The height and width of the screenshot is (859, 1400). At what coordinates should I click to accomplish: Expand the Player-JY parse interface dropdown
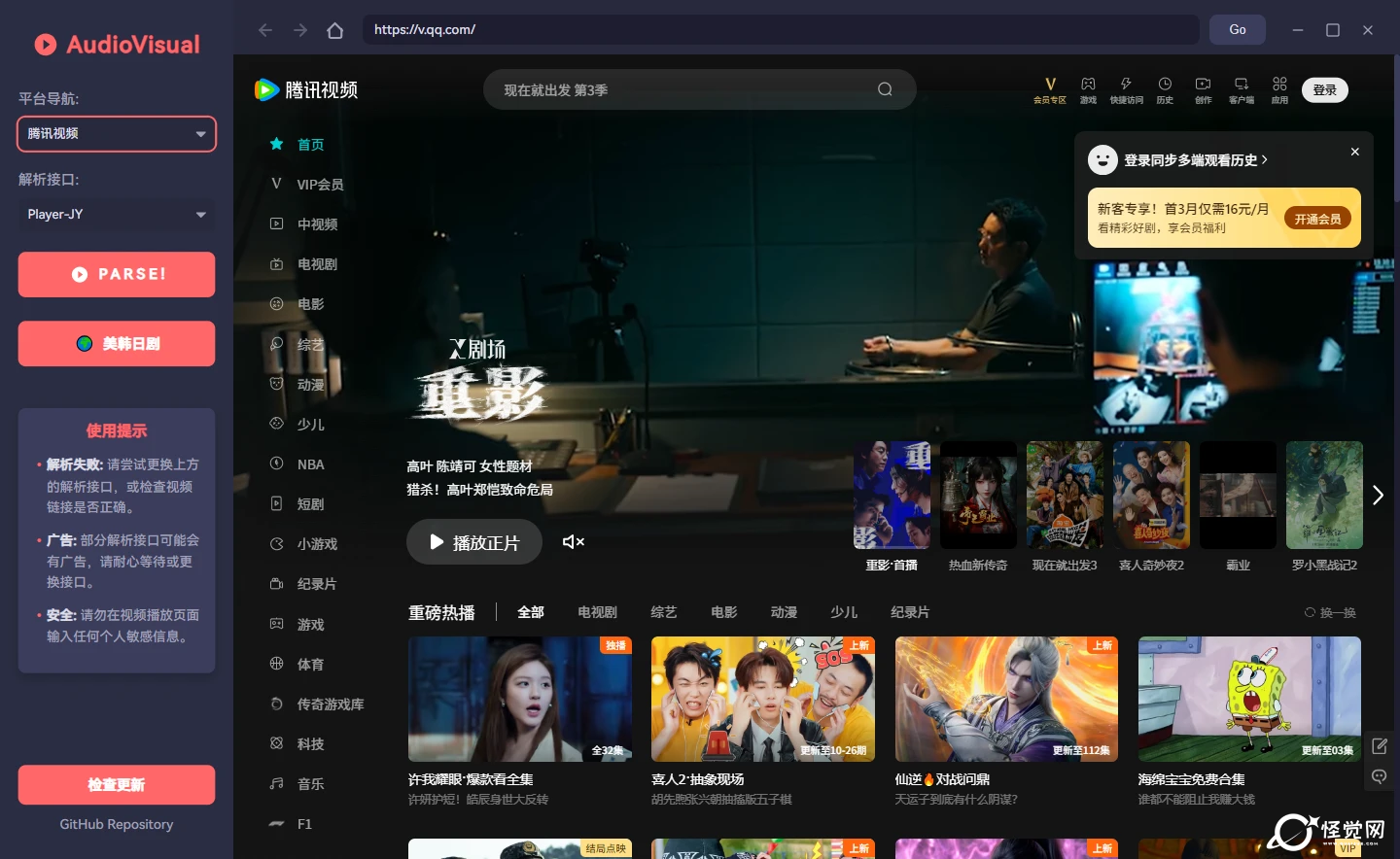click(x=117, y=215)
